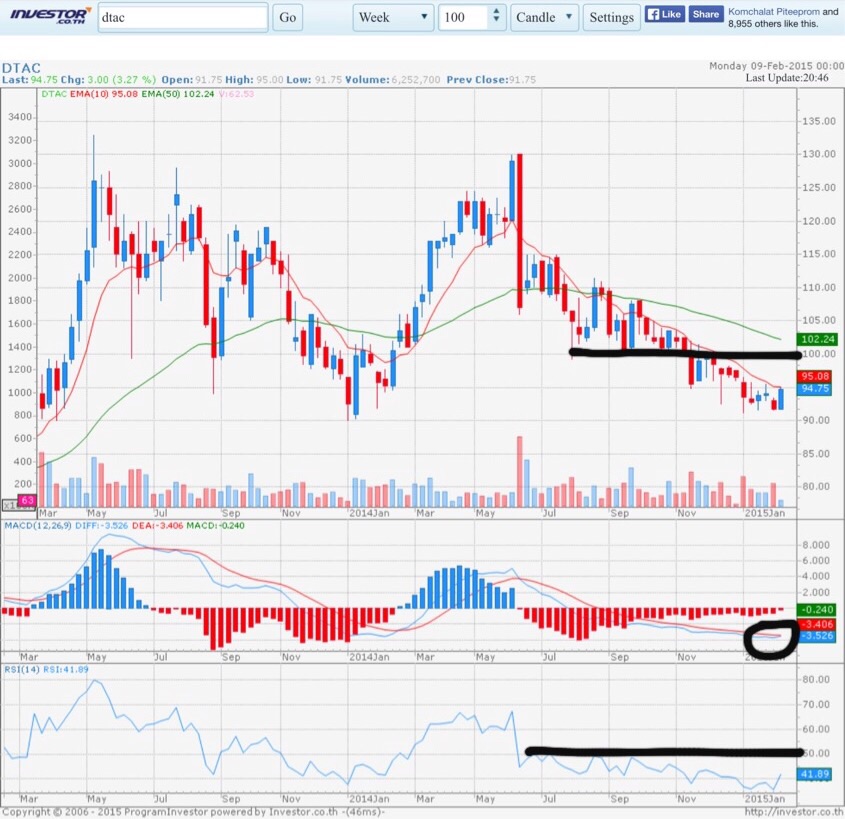Viewport: 845px width, 819px height.
Task: Click the blue 94.75 last price tag
Action: point(814,388)
